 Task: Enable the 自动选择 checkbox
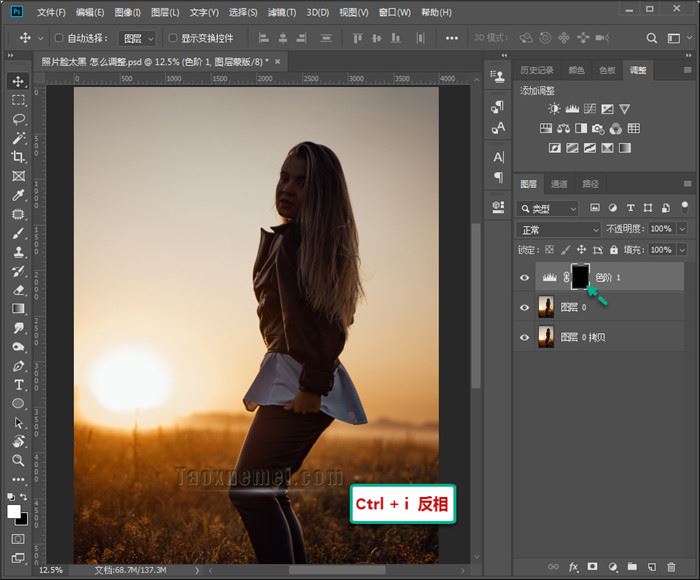click(x=59, y=38)
